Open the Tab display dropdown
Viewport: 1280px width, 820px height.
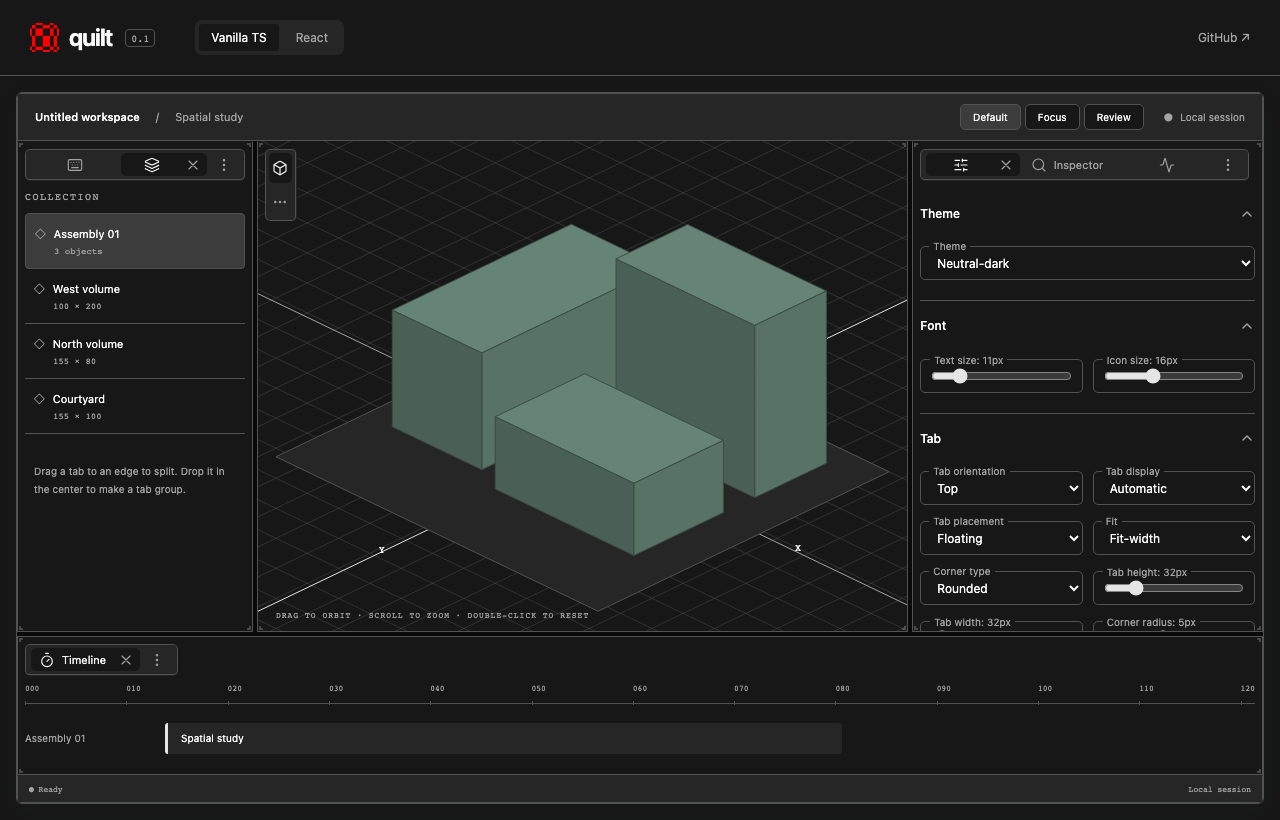coord(1173,488)
